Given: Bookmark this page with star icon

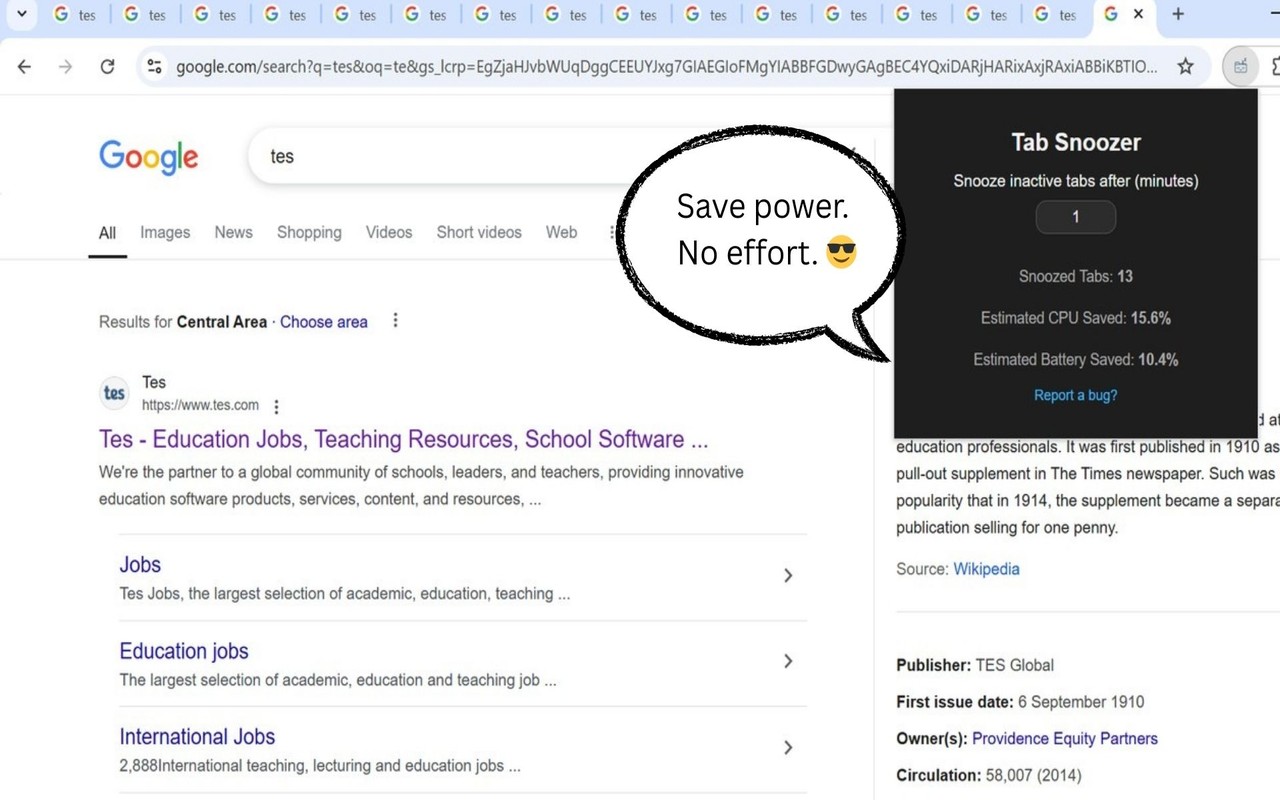Looking at the screenshot, I should (x=1185, y=67).
